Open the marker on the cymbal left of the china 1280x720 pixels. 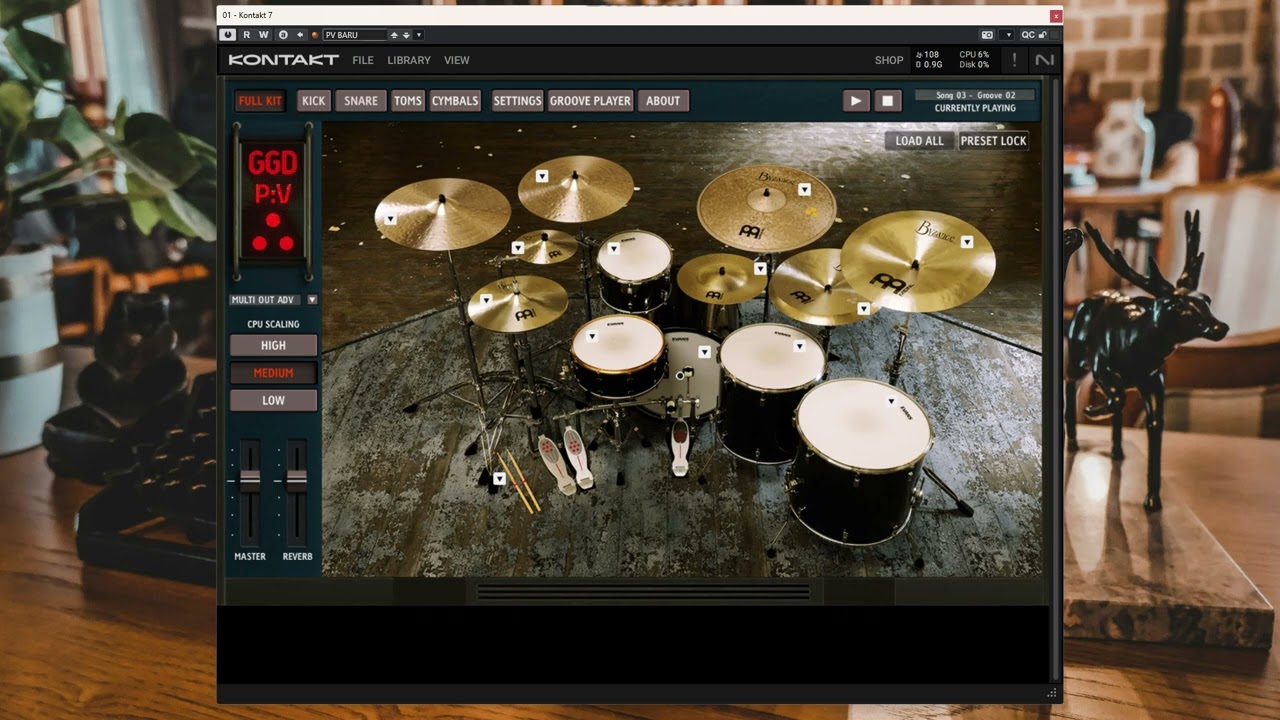click(x=864, y=310)
